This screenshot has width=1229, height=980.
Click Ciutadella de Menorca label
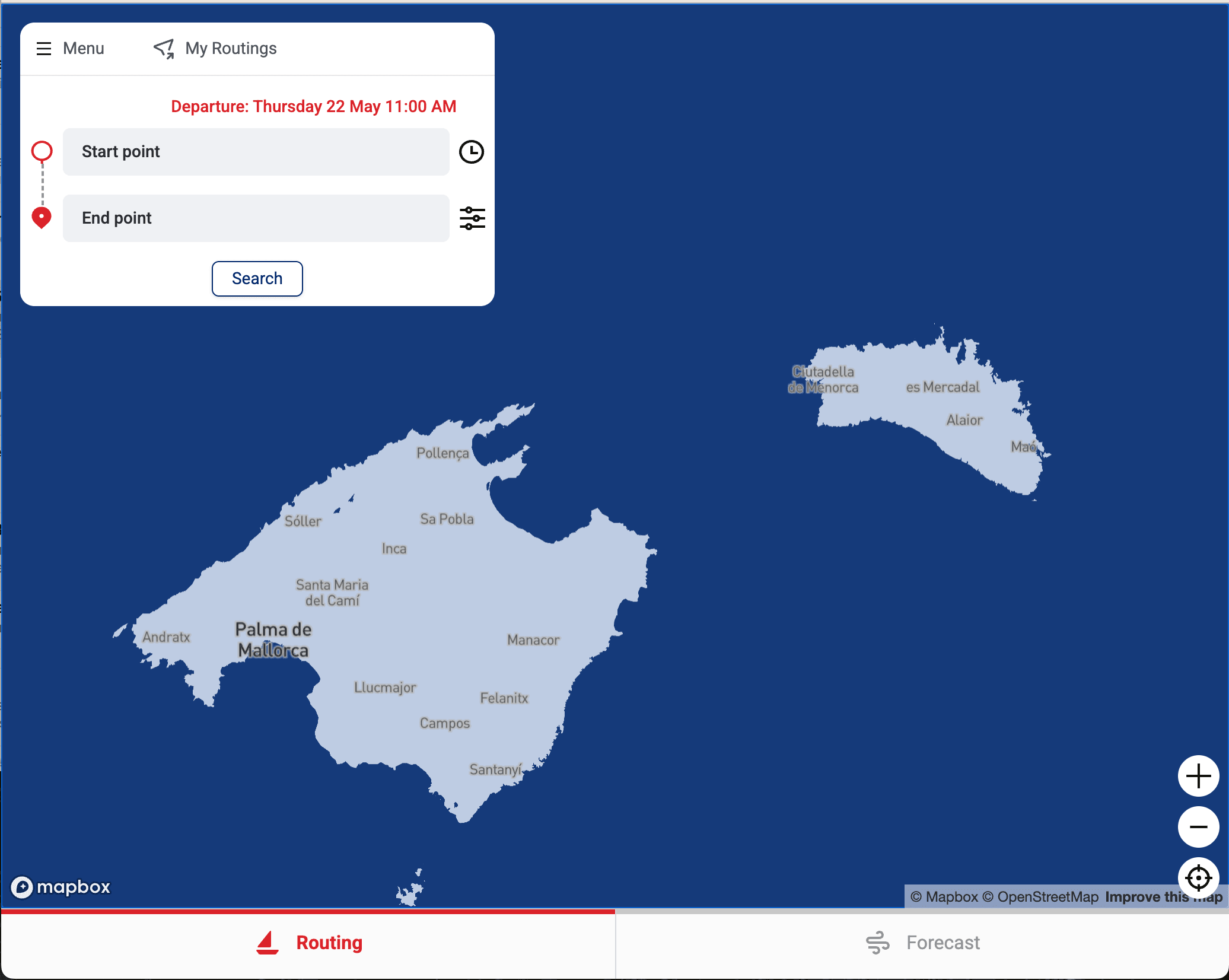click(823, 380)
